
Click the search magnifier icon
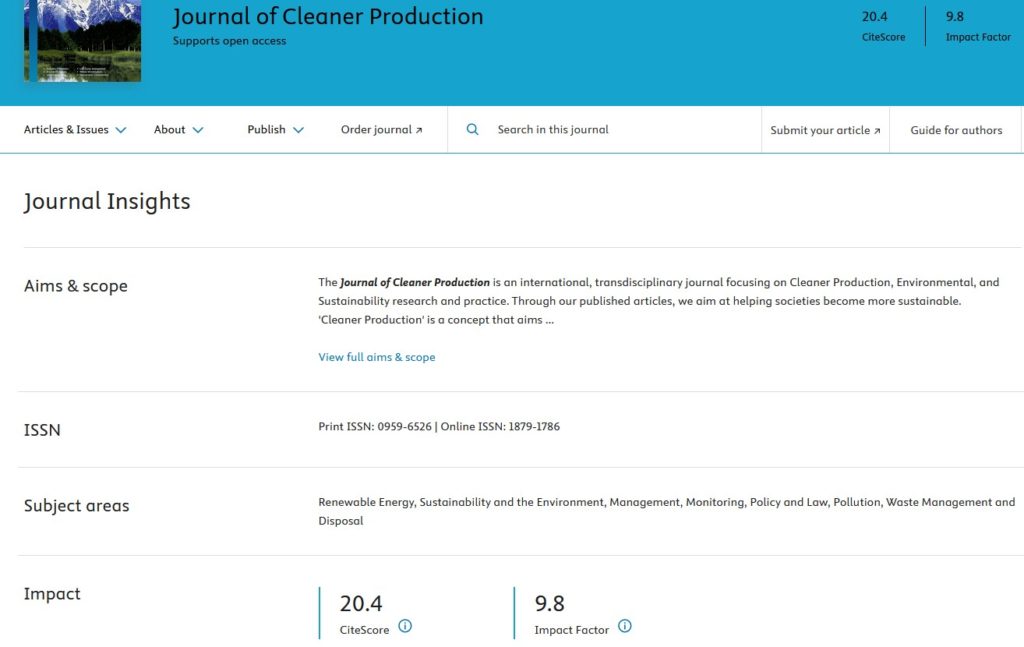(472, 129)
